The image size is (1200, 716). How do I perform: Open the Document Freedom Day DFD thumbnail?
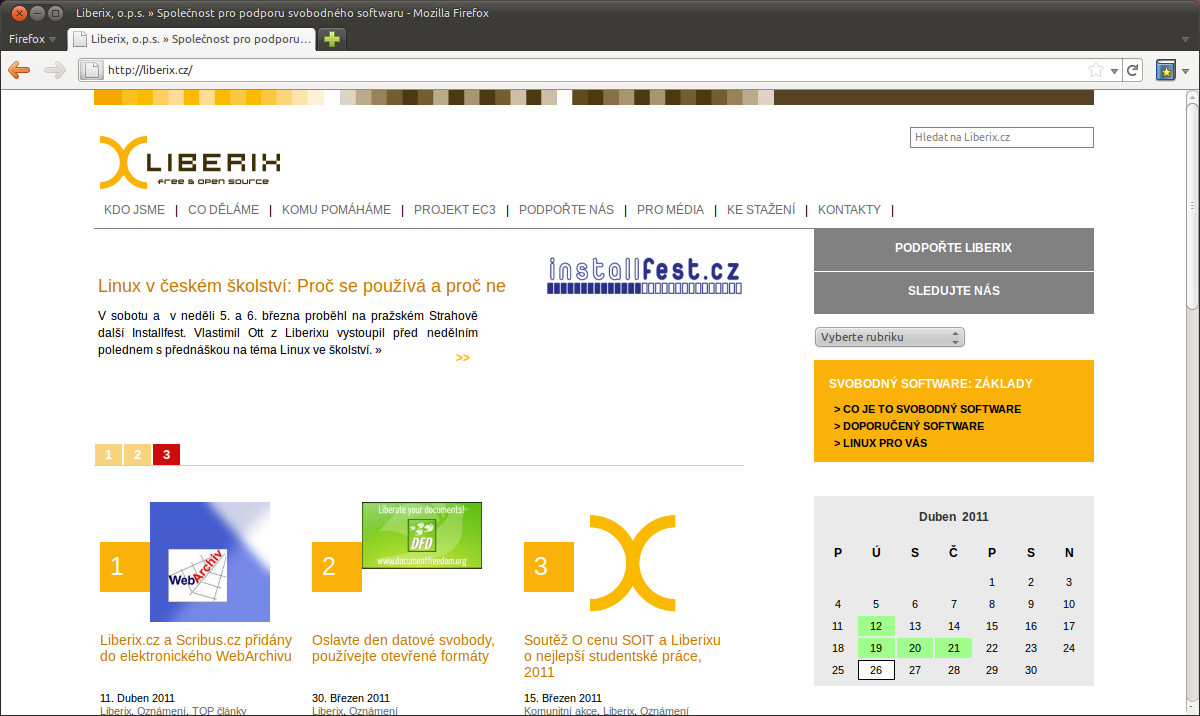[421, 535]
